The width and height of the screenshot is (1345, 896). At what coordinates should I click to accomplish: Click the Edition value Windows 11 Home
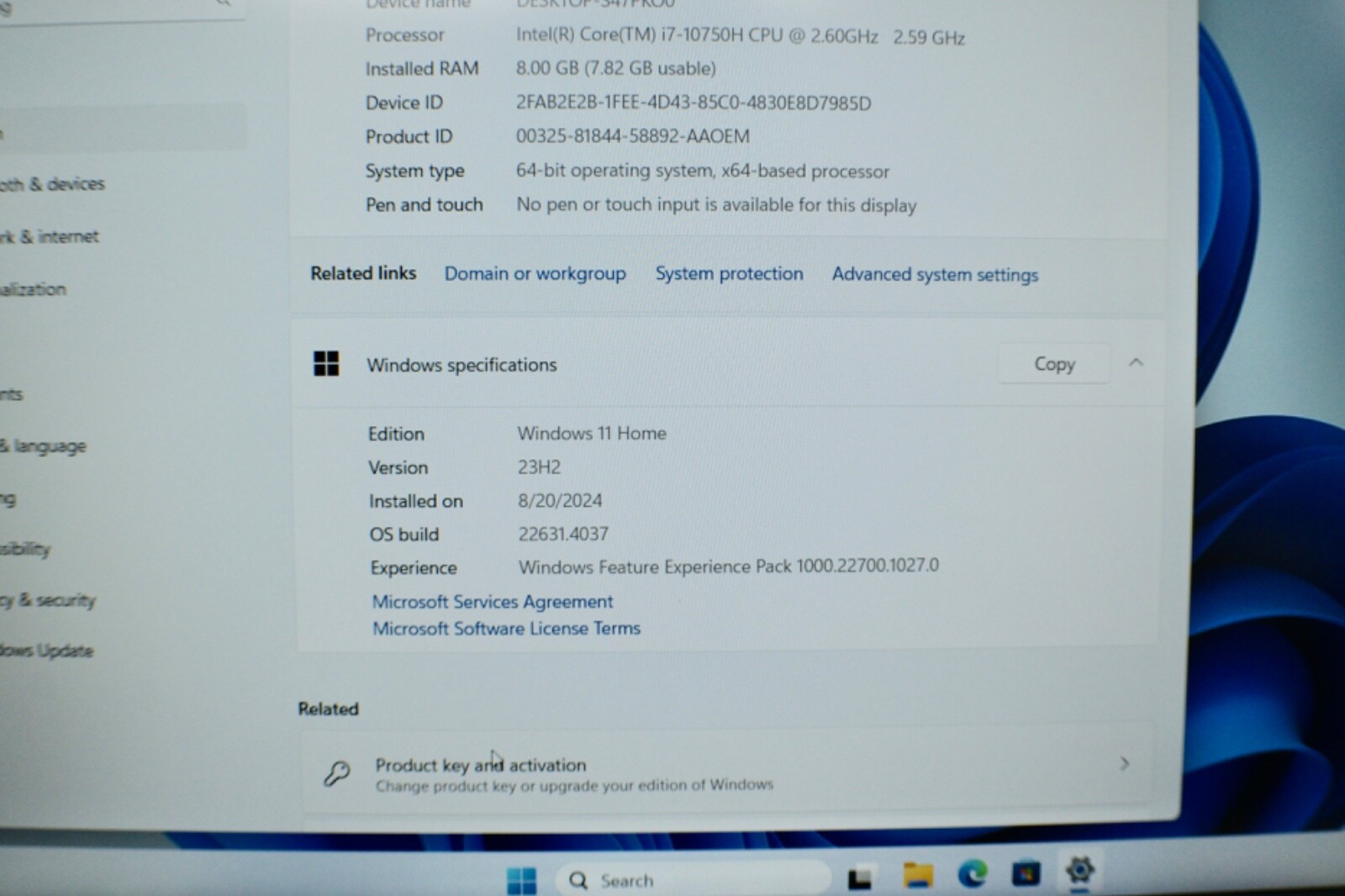(592, 434)
